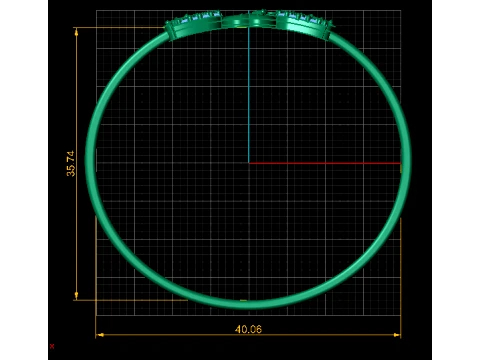Click the top arrowhead of the 35.74 dimension

click(76, 32)
